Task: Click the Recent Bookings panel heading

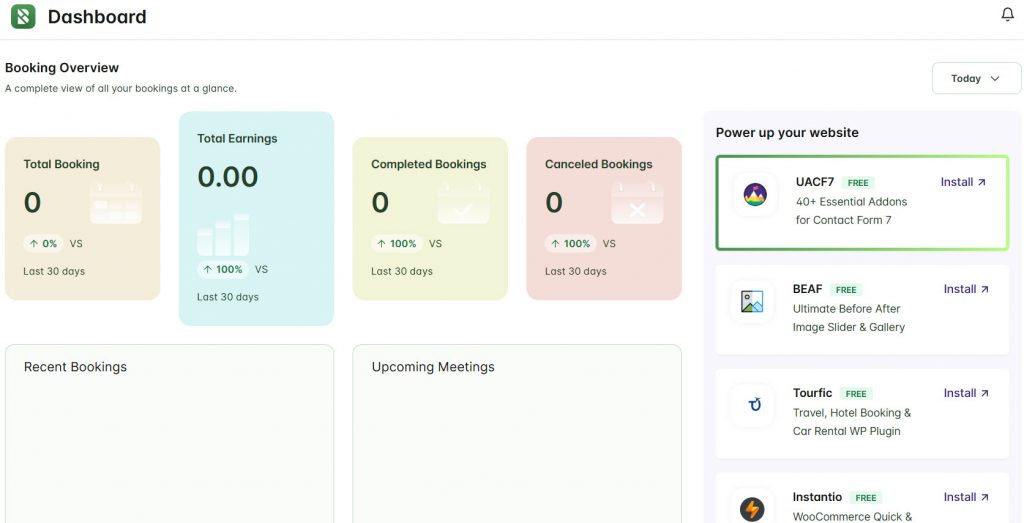Action: [x=75, y=367]
